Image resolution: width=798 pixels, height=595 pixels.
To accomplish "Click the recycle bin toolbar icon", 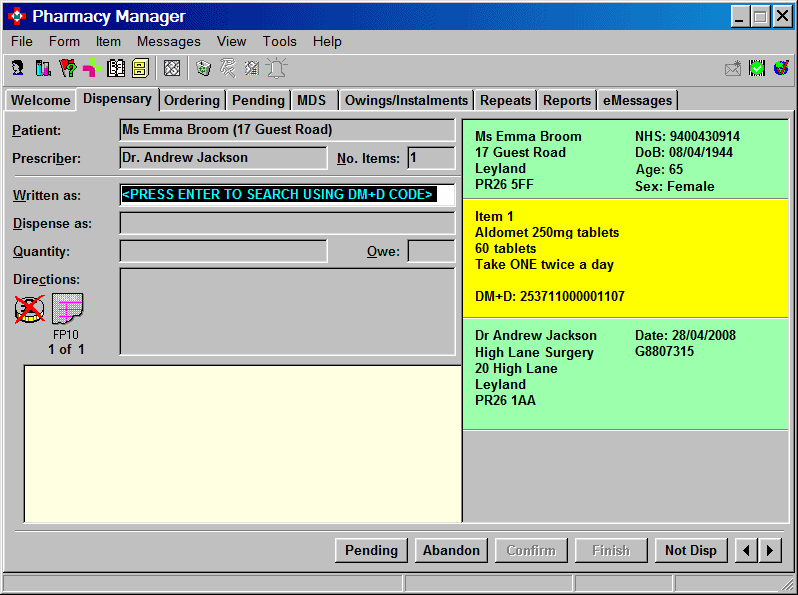I will tap(204, 68).
